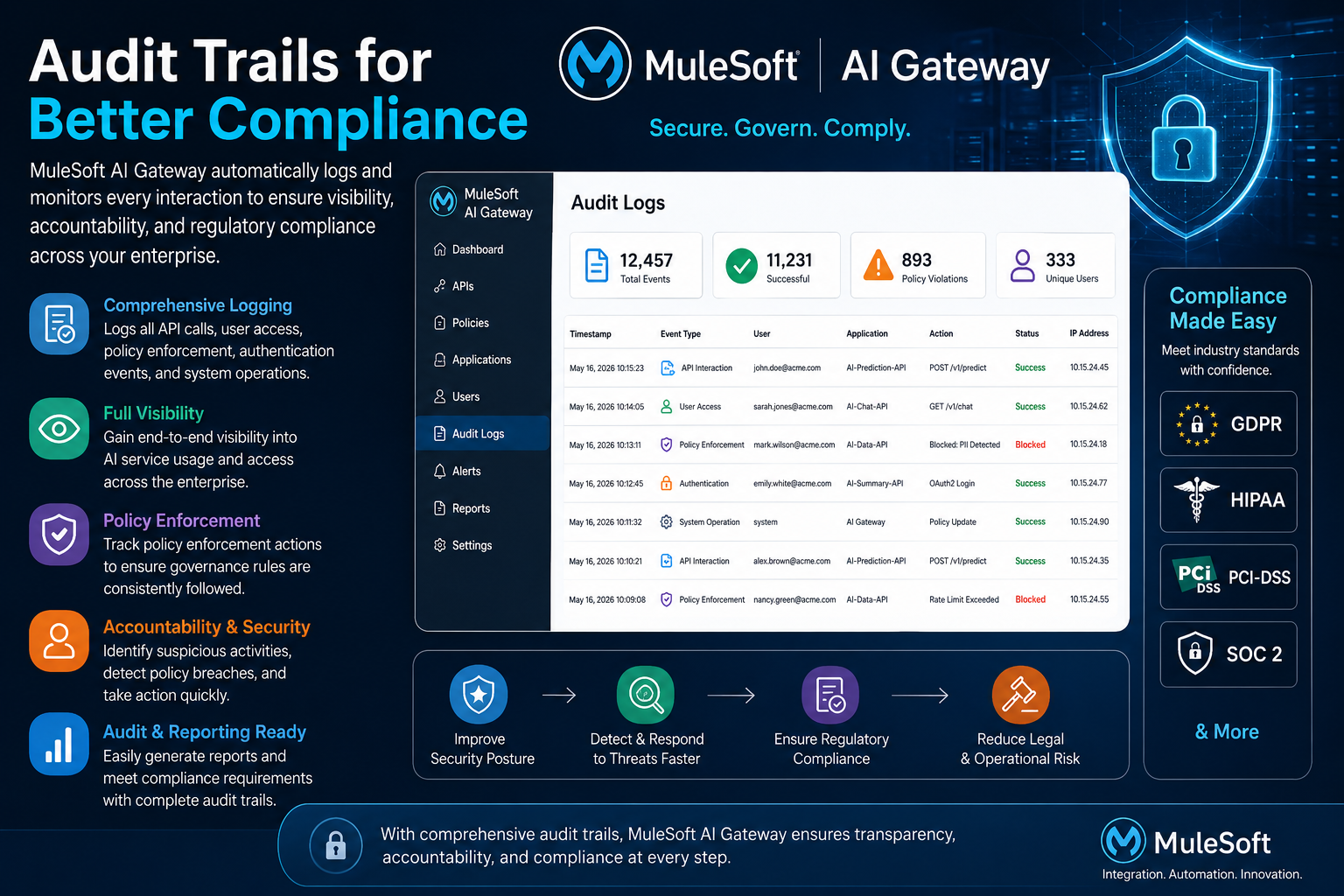Click the '& More' link under compliance badges

coord(1227,732)
